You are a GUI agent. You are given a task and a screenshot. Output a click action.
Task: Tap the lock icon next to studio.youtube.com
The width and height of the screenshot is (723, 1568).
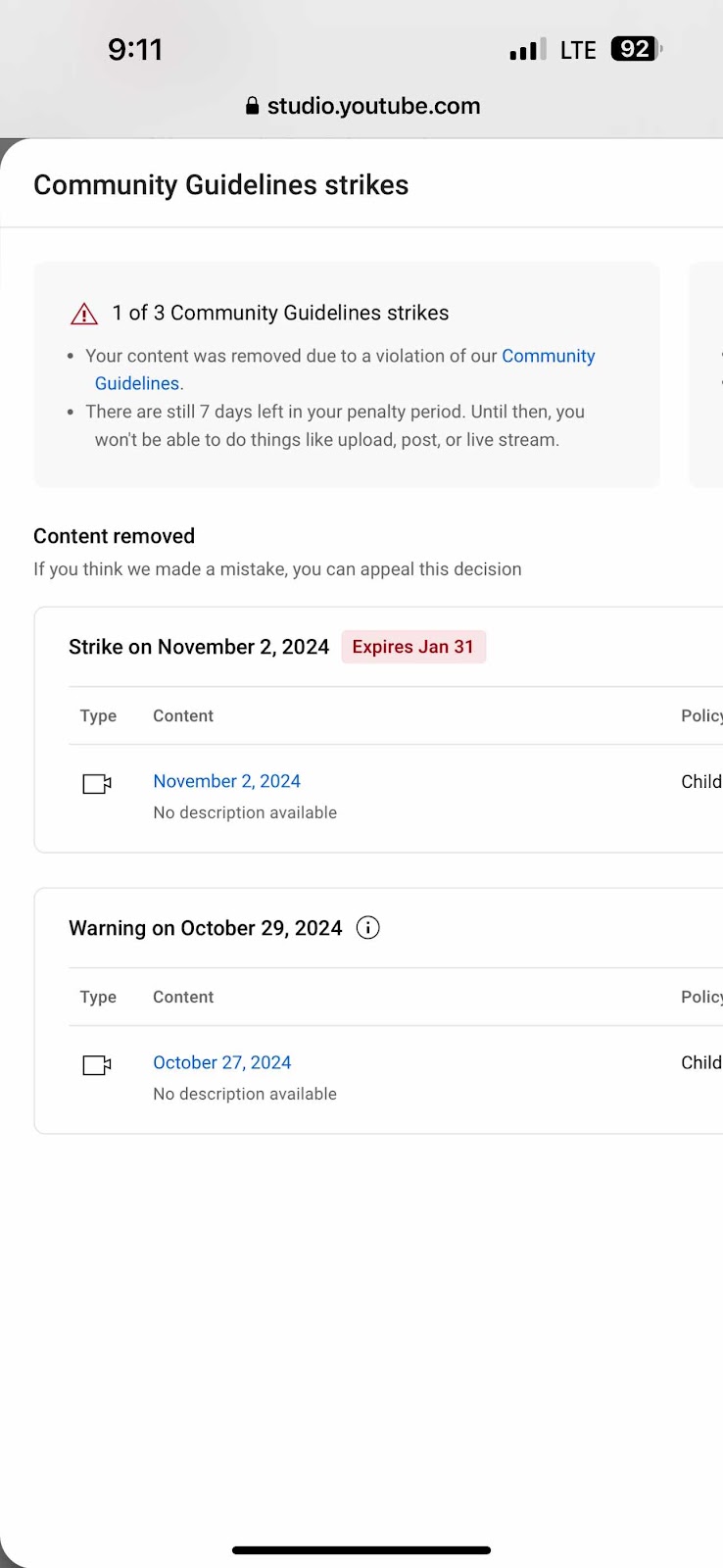(x=253, y=106)
